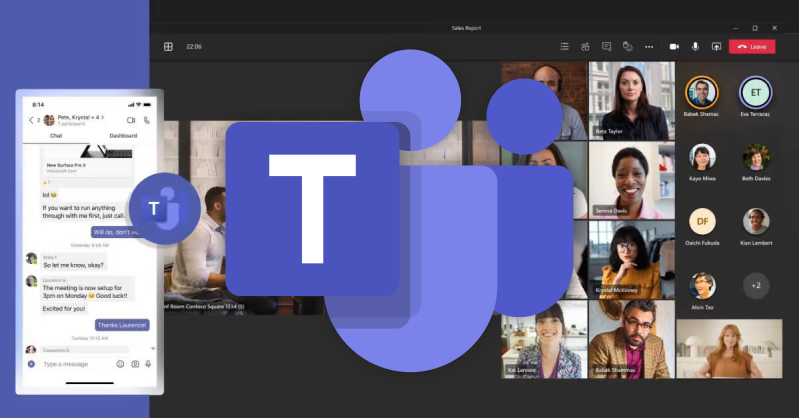Click Babak Shammas's video tile

point(632,339)
